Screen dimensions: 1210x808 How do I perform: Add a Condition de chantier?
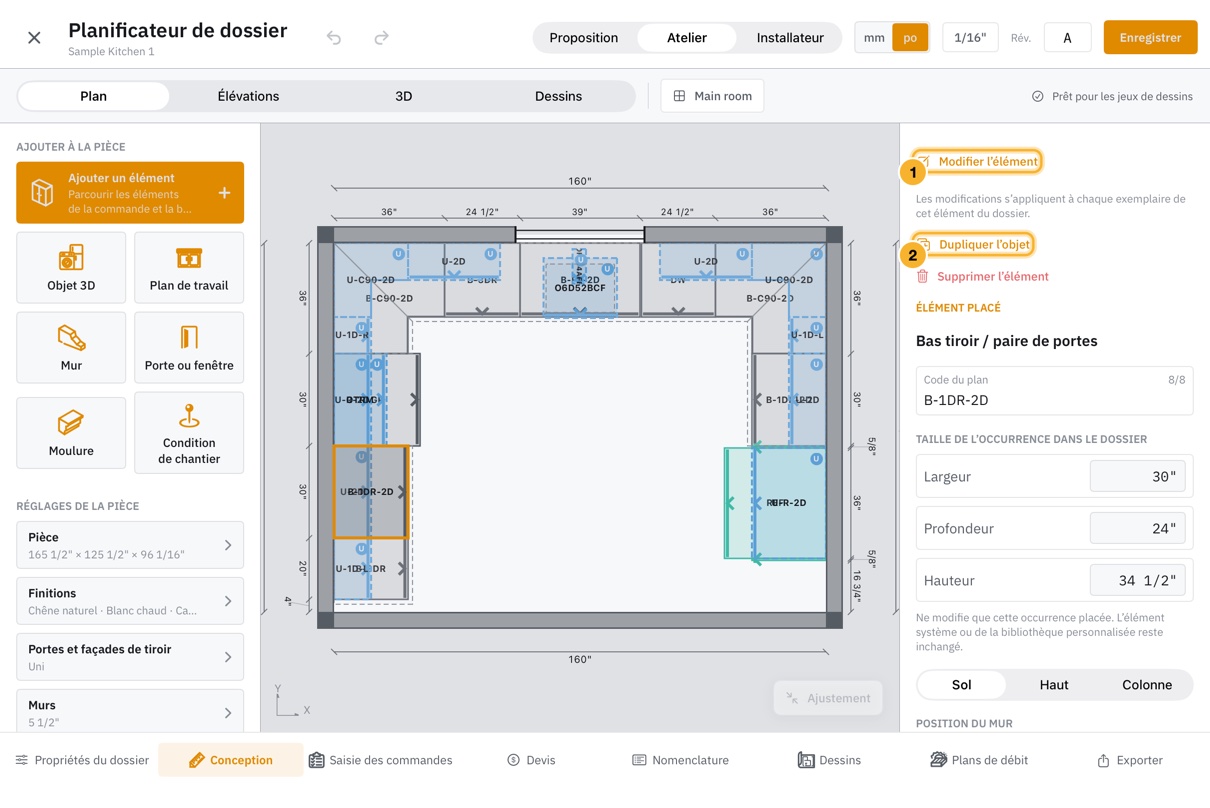[189, 432]
